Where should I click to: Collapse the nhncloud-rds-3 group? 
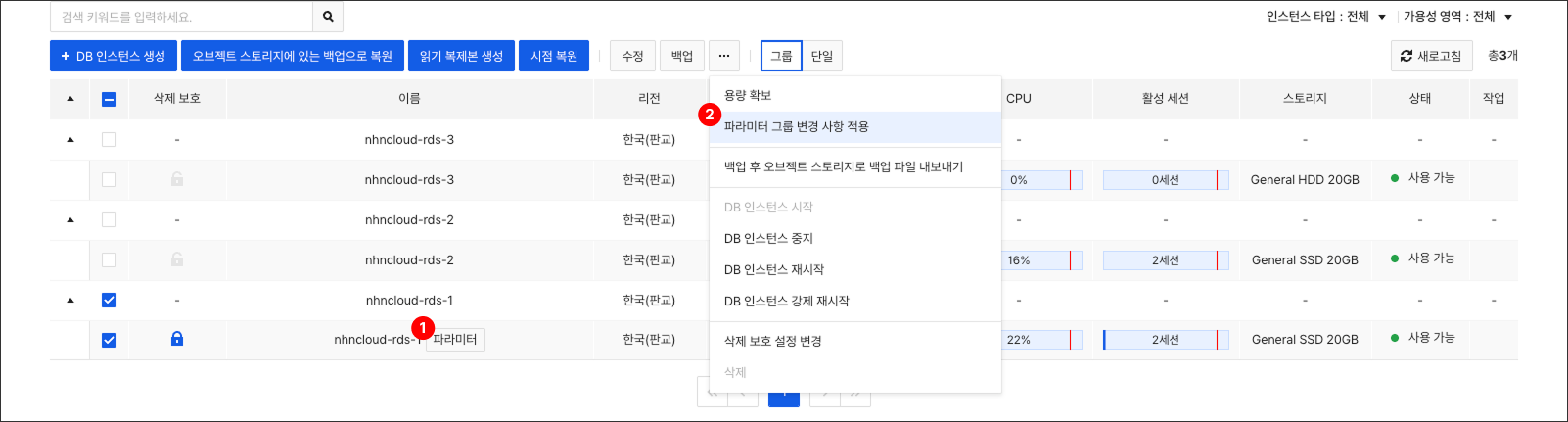[70, 140]
